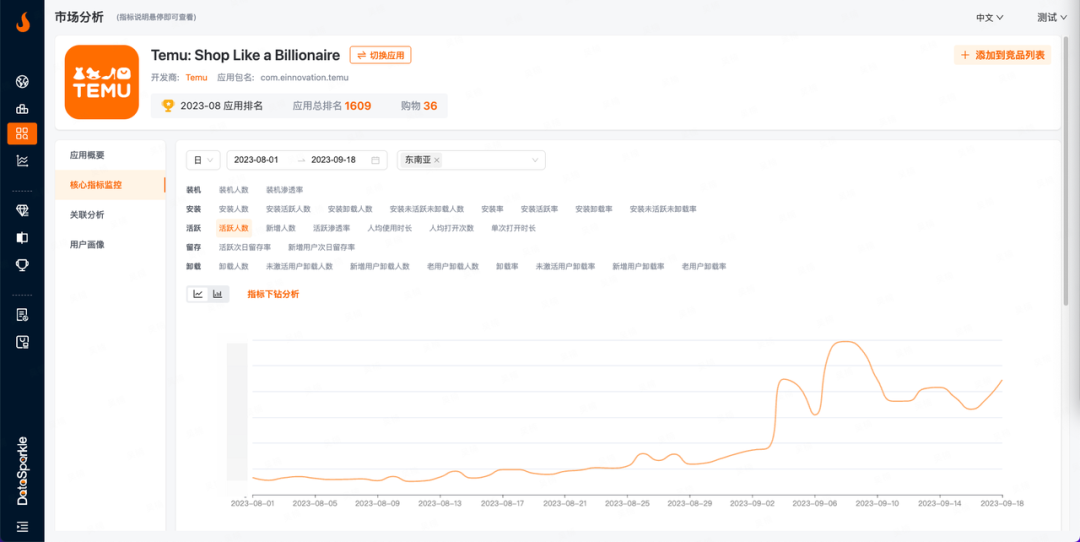
Task: Open the diamond sidebar icon
Action: point(22,211)
